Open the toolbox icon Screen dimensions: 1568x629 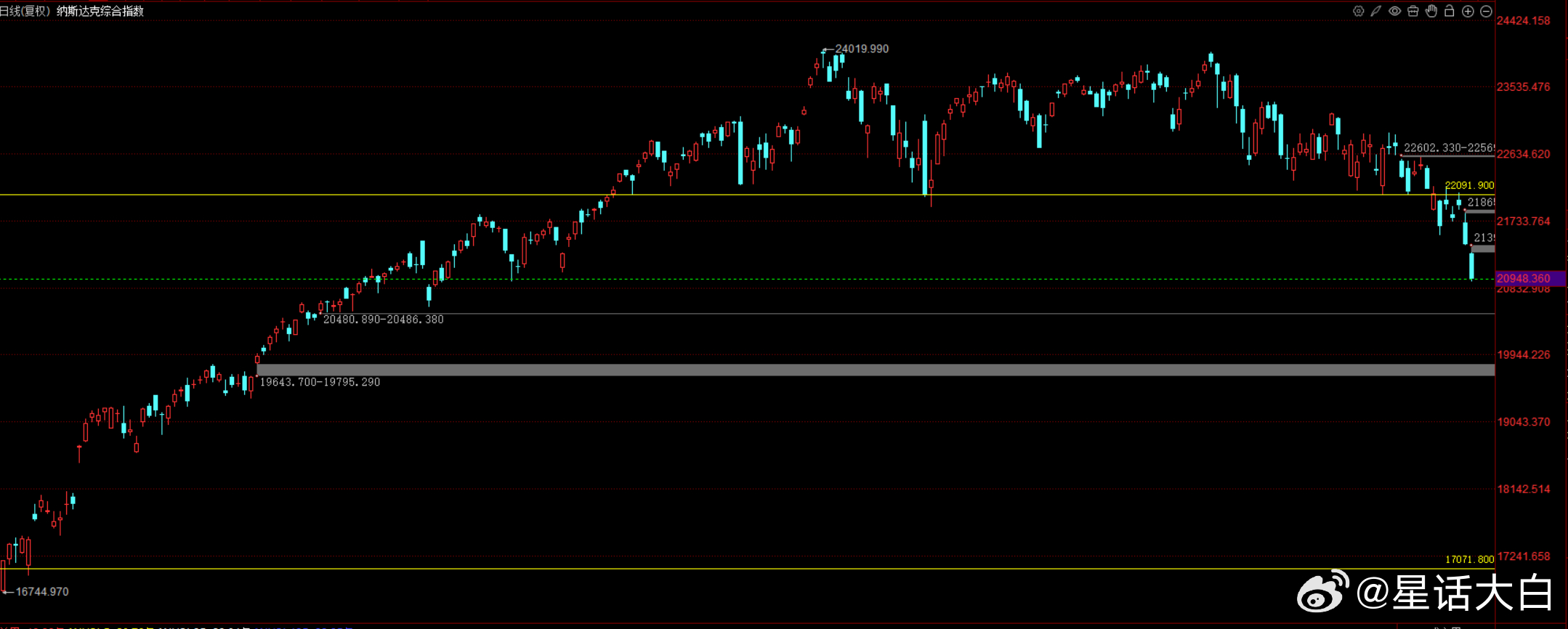(x=1413, y=11)
